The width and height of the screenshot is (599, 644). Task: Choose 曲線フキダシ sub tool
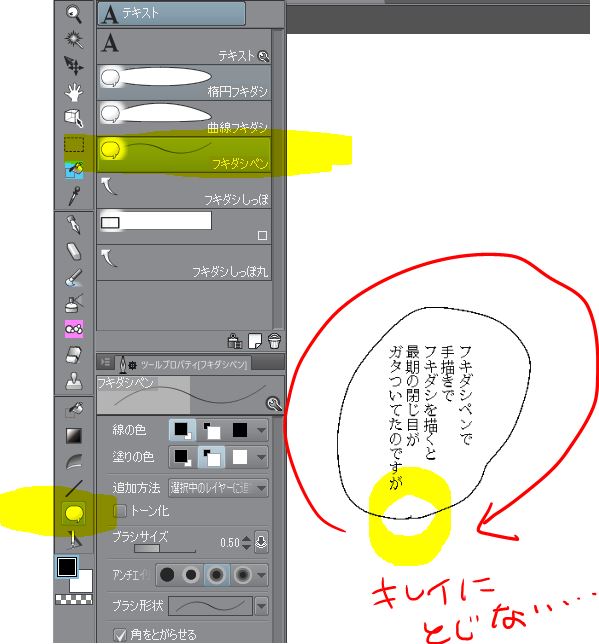click(184, 118)
